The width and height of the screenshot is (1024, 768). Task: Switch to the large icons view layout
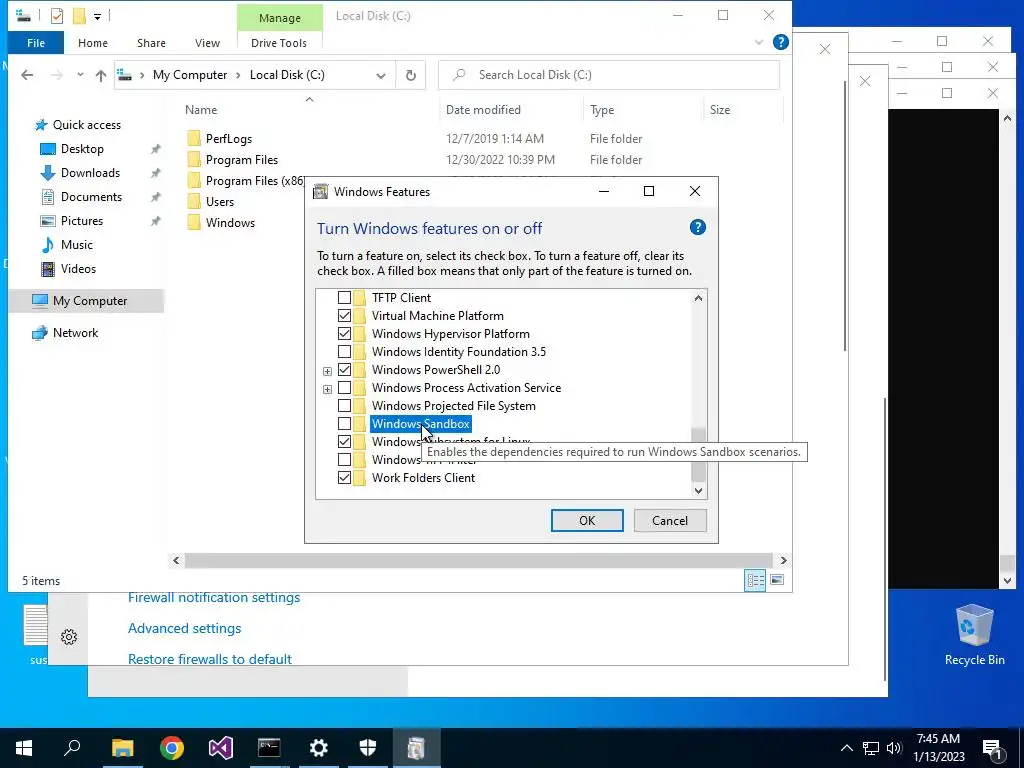click(x=777, y=580)
